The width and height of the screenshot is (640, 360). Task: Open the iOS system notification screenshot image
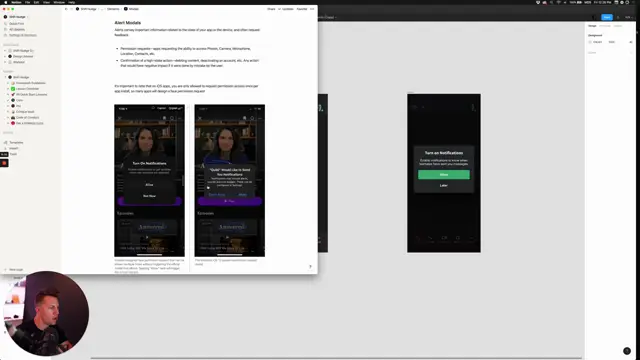tap(230, 180)
